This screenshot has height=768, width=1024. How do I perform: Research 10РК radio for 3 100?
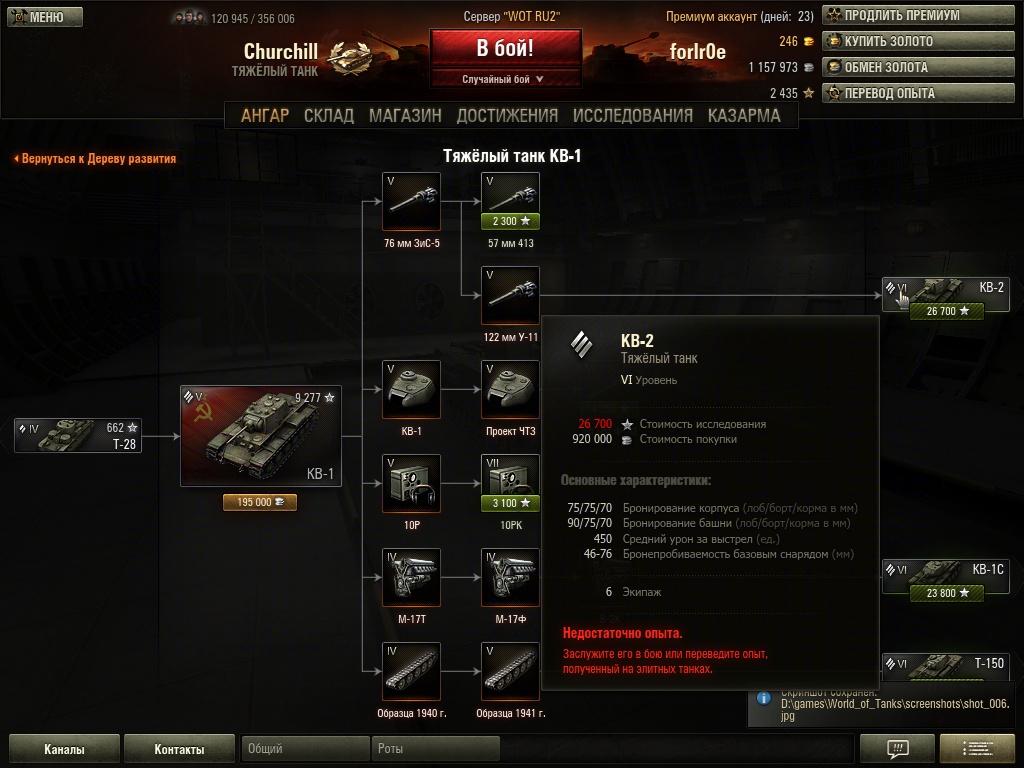(510, 503)
